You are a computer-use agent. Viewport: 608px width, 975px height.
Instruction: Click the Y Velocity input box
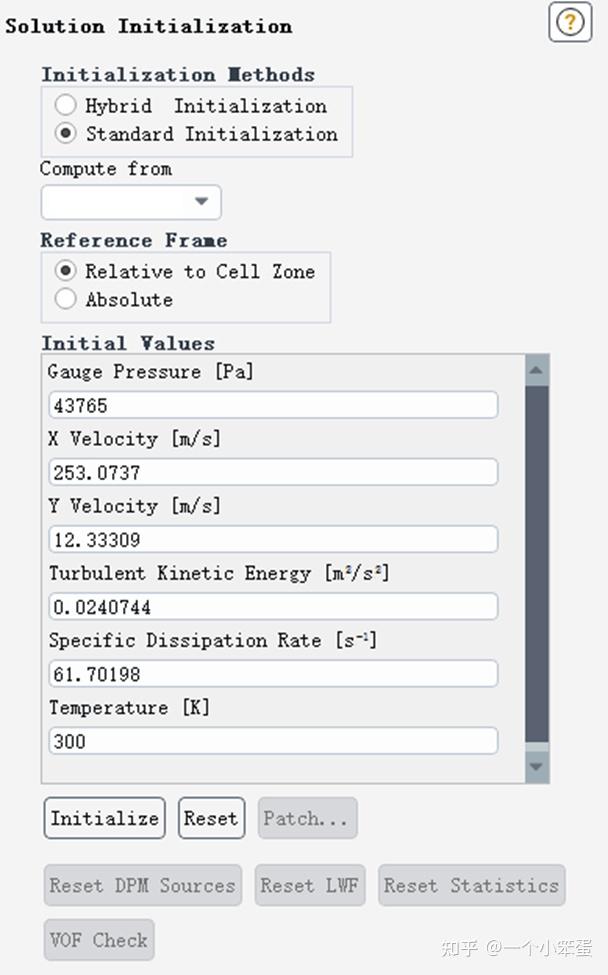(272, 539)
